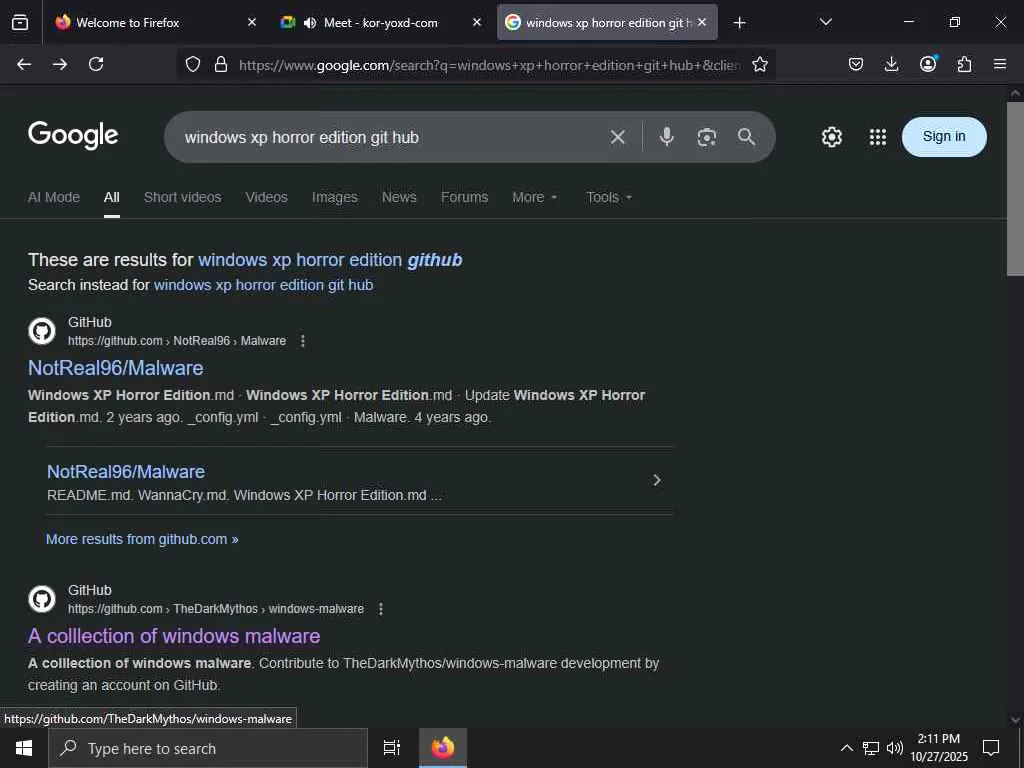List all tabs dropdown arrow

click(825, 22)
